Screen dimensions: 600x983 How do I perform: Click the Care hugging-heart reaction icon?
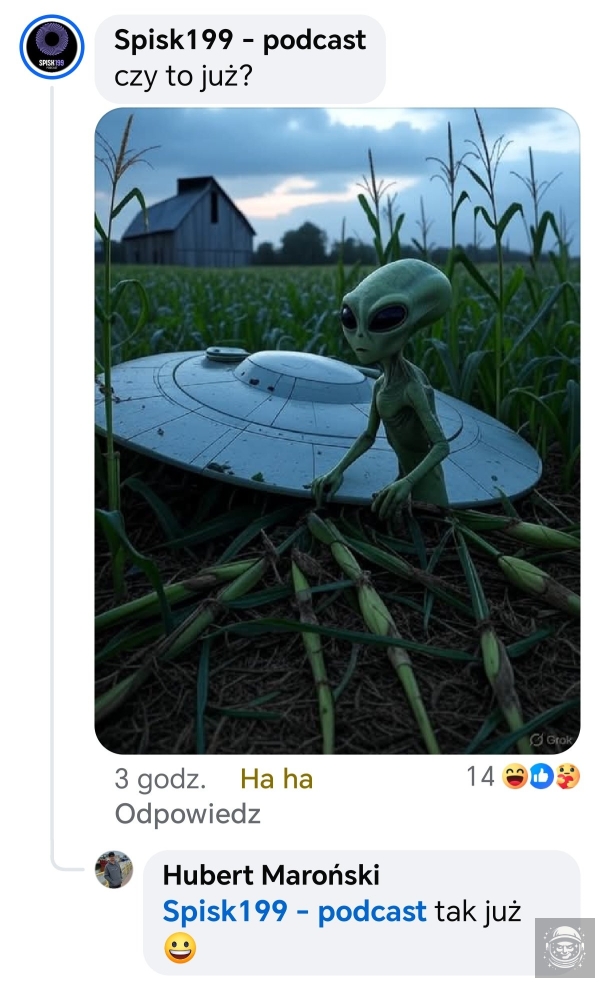pyautogui.click(x=567, y=777)
